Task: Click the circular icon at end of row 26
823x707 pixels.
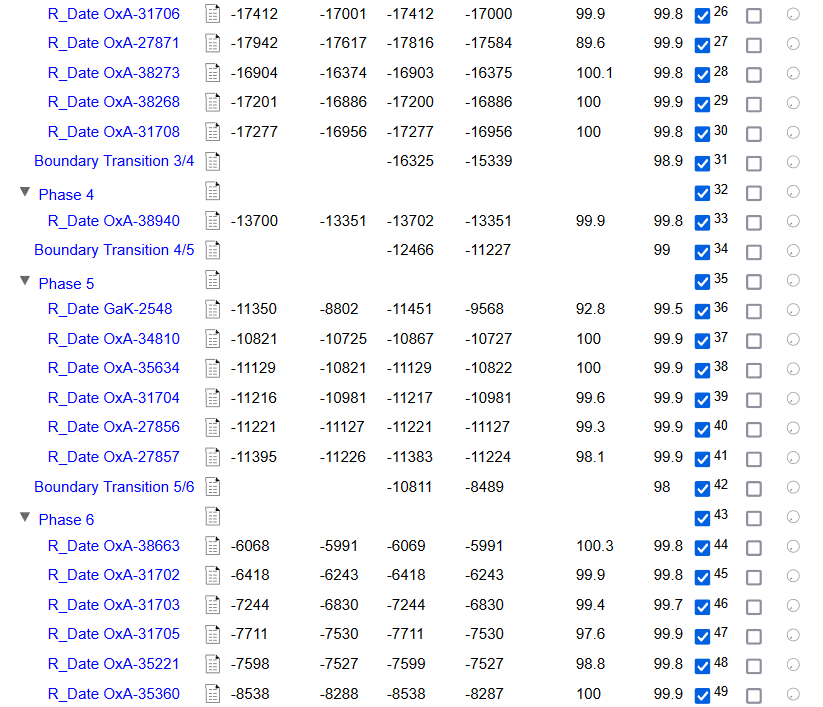Action: pyautogui.click(x=793, y=16)
